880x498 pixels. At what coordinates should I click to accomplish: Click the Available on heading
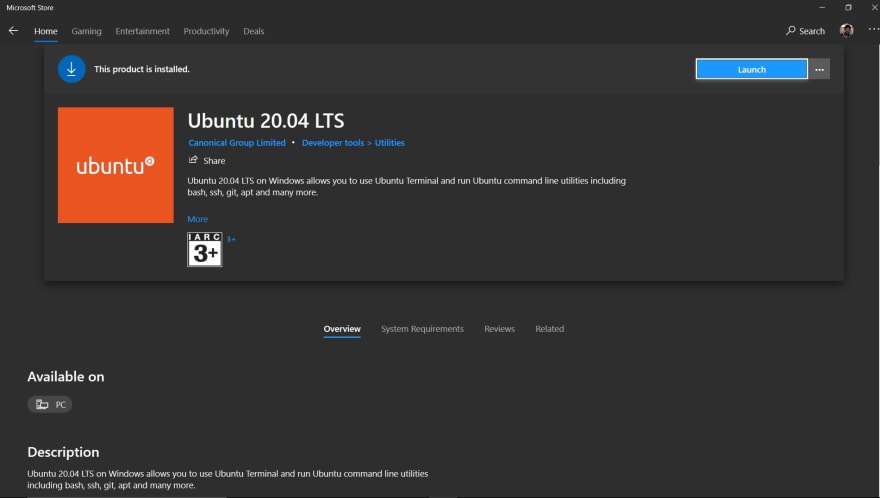(x=66, y=377)
